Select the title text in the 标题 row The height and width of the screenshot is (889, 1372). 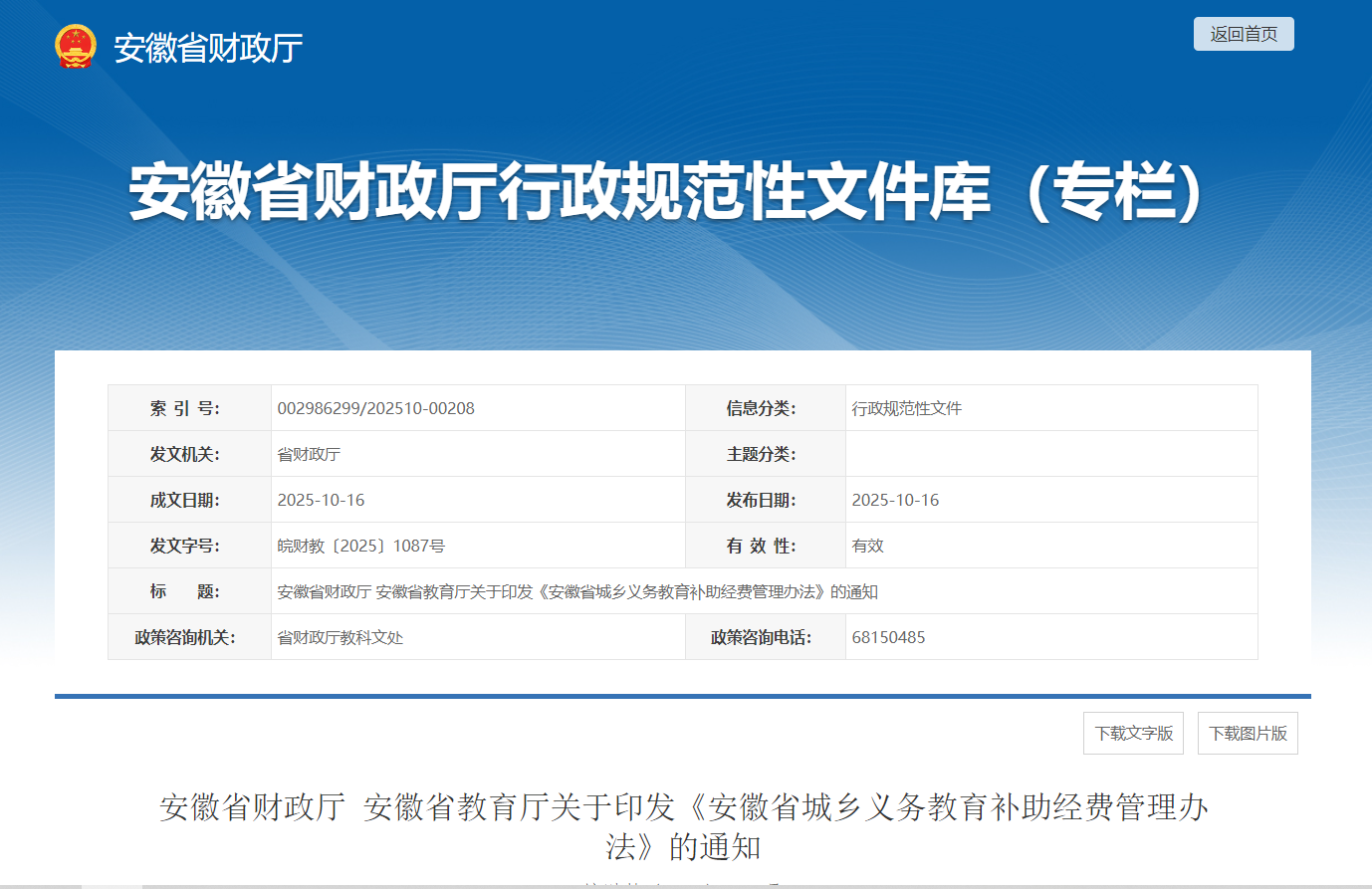(x=577, y=591)
